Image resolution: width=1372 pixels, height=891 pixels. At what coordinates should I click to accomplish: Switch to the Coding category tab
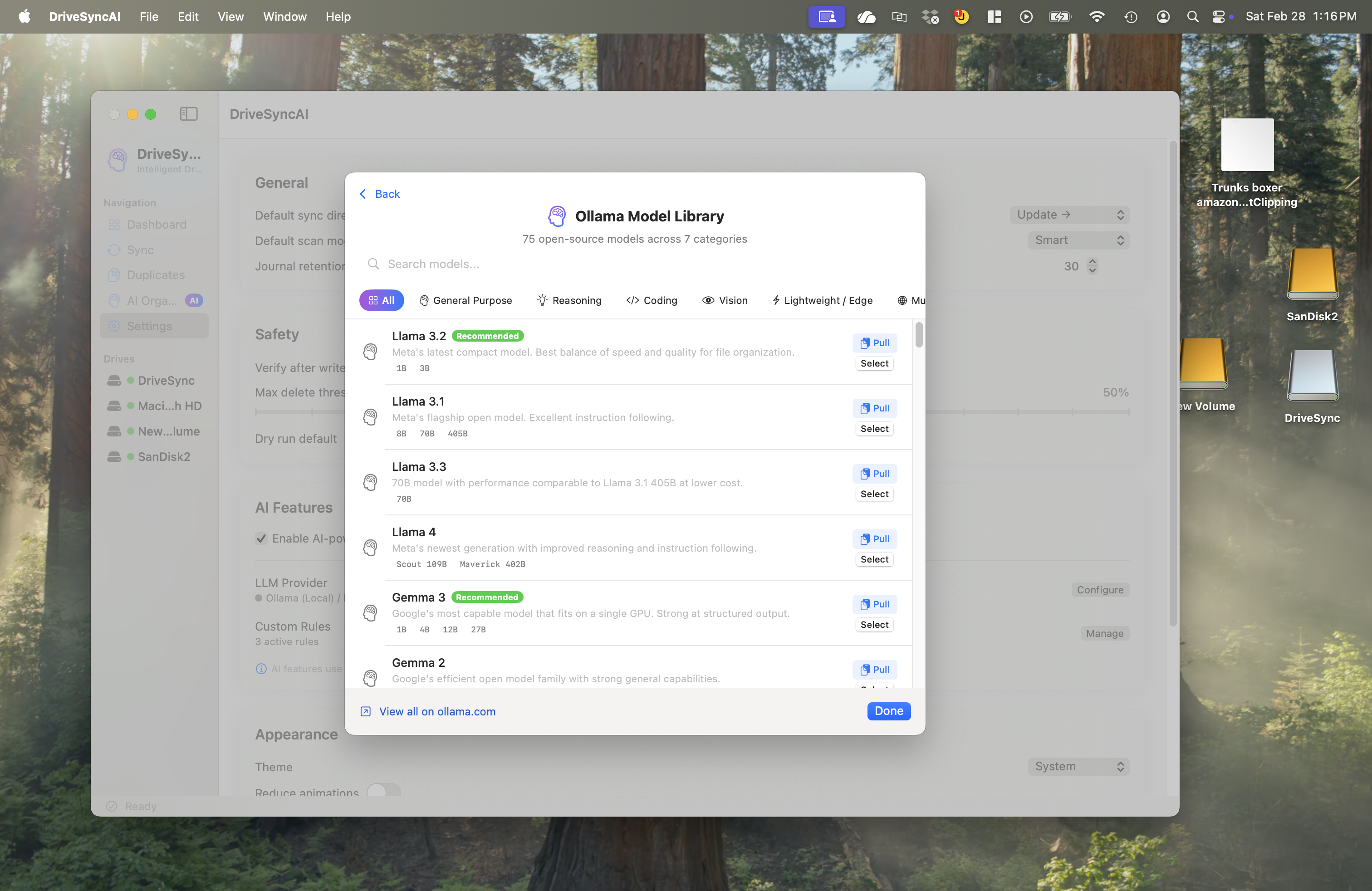[652, 300]
